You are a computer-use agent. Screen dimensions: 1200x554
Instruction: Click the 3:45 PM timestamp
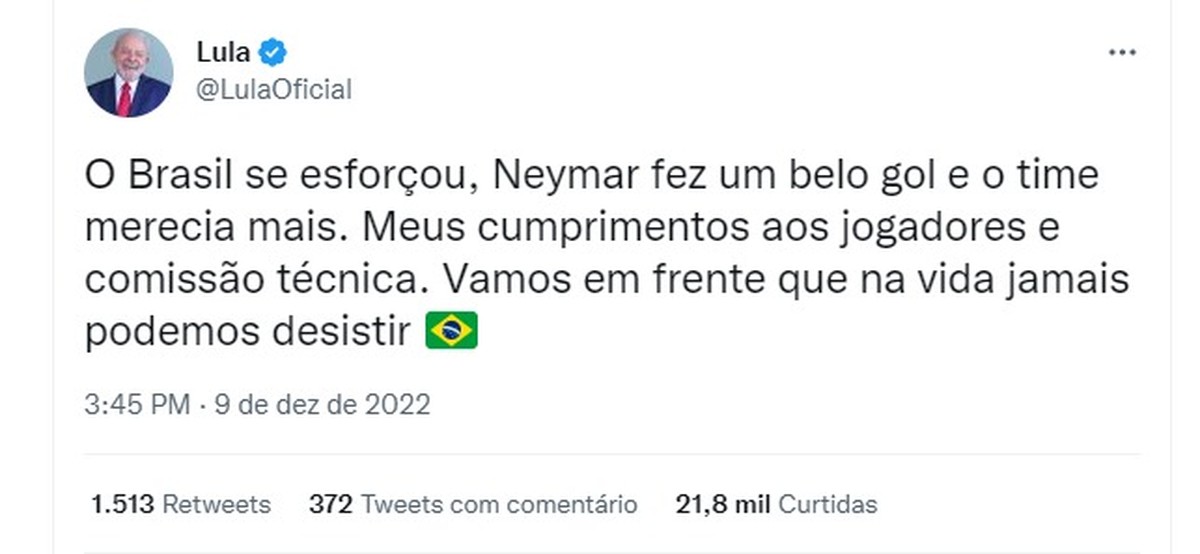point(136,405)
